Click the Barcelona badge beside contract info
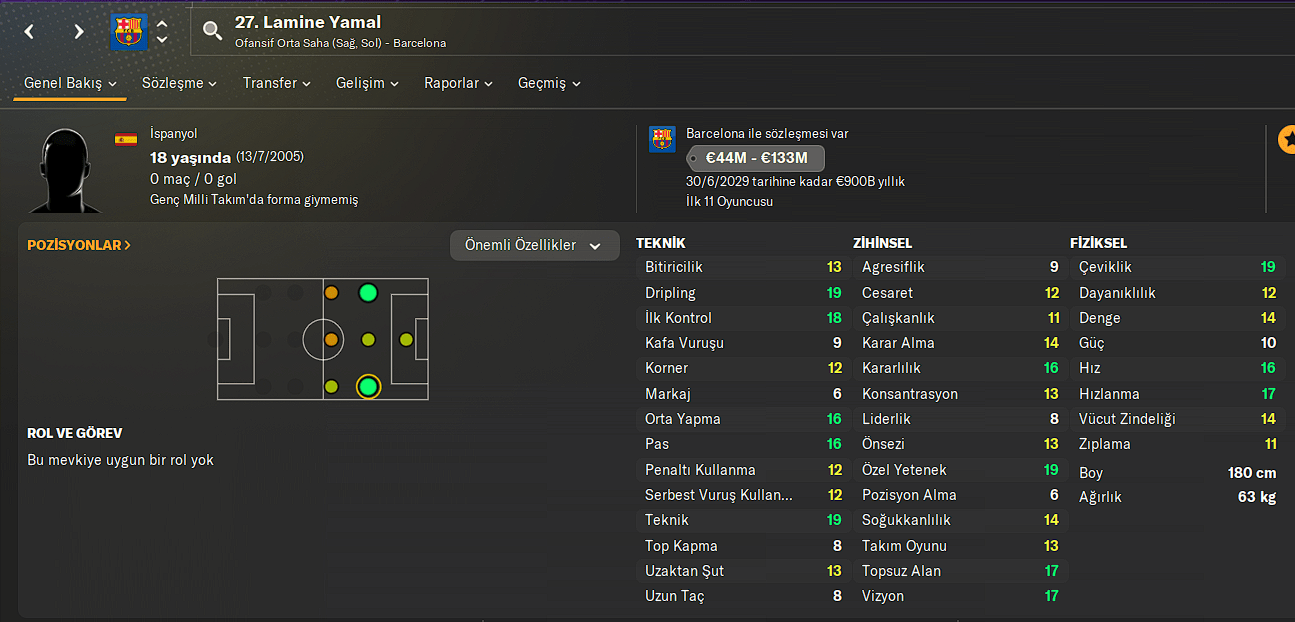Image resolution: width=1295 pixels, height=622 pixels. click(x=662, y=139)
